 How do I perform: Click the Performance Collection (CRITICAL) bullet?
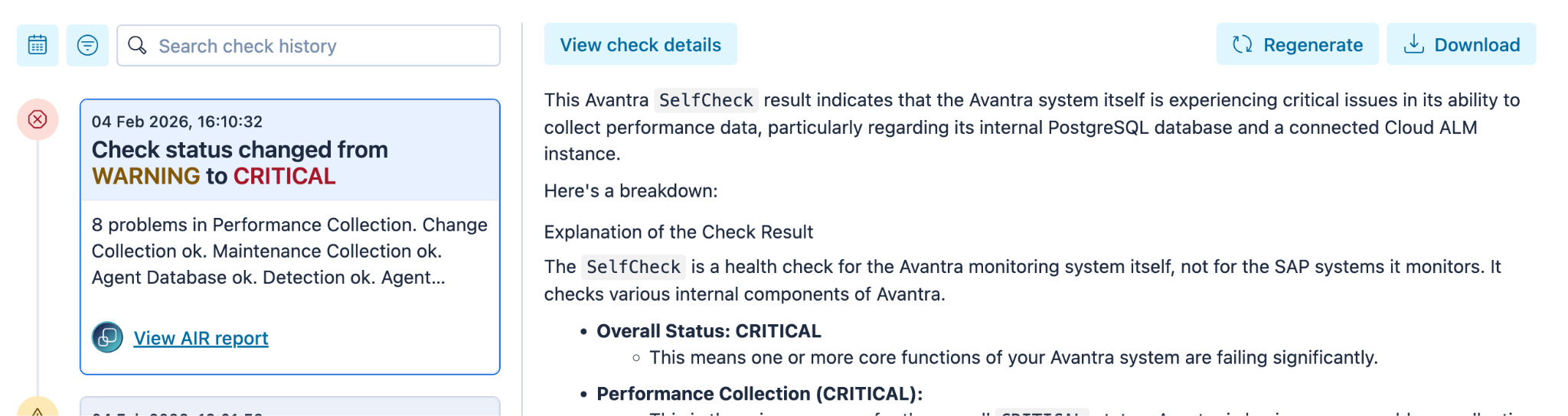759,394
